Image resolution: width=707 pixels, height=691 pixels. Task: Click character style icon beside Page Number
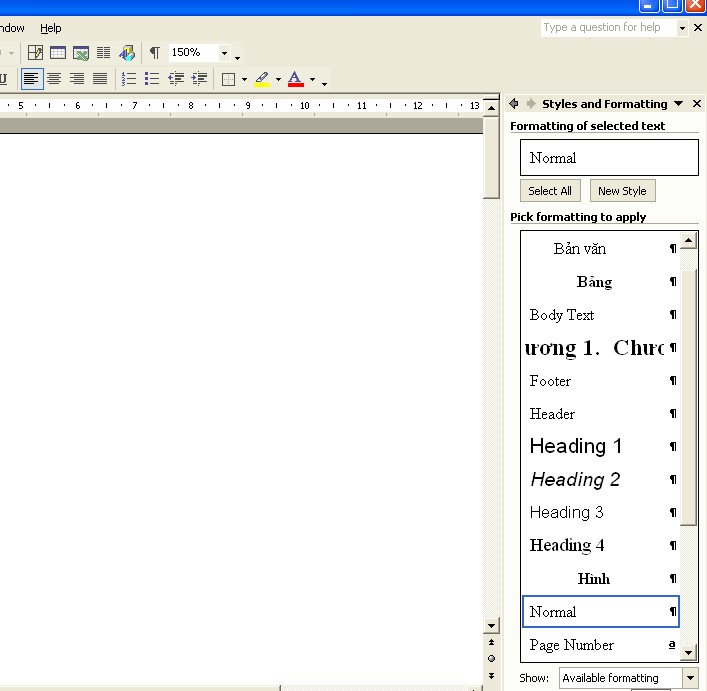pos(672,645)
